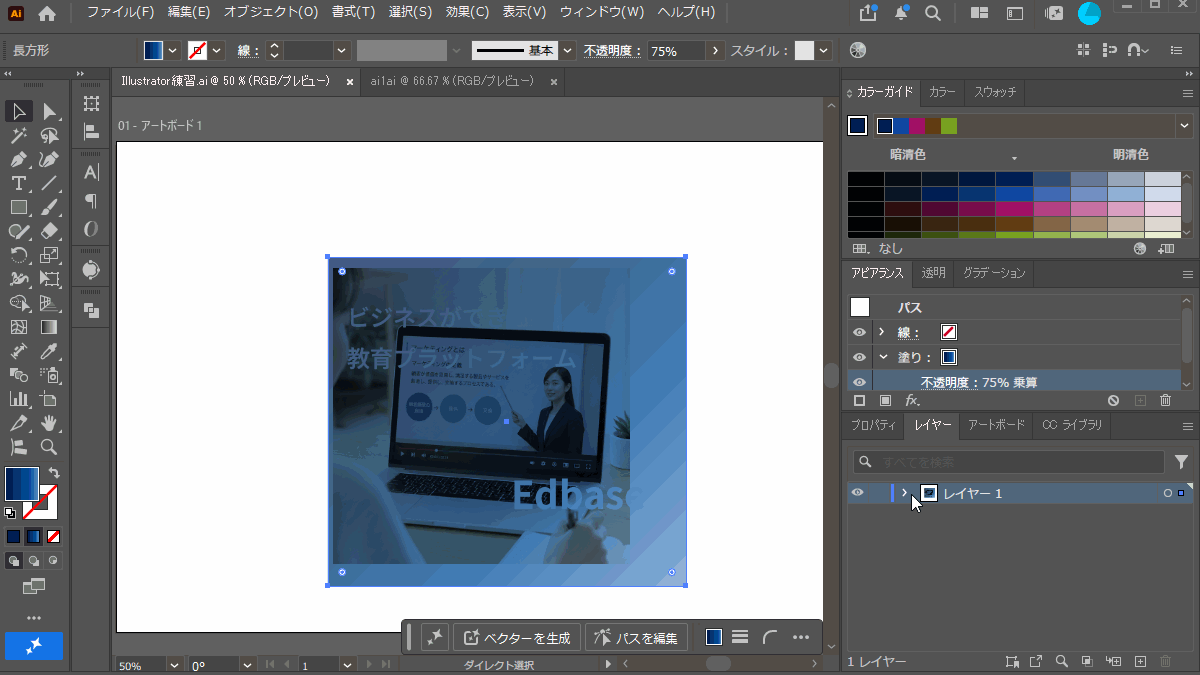Open the fill color dropdown in control bar
Image resolution: width=1200 pixels, height=675 pixels.
tap(173, 51)
